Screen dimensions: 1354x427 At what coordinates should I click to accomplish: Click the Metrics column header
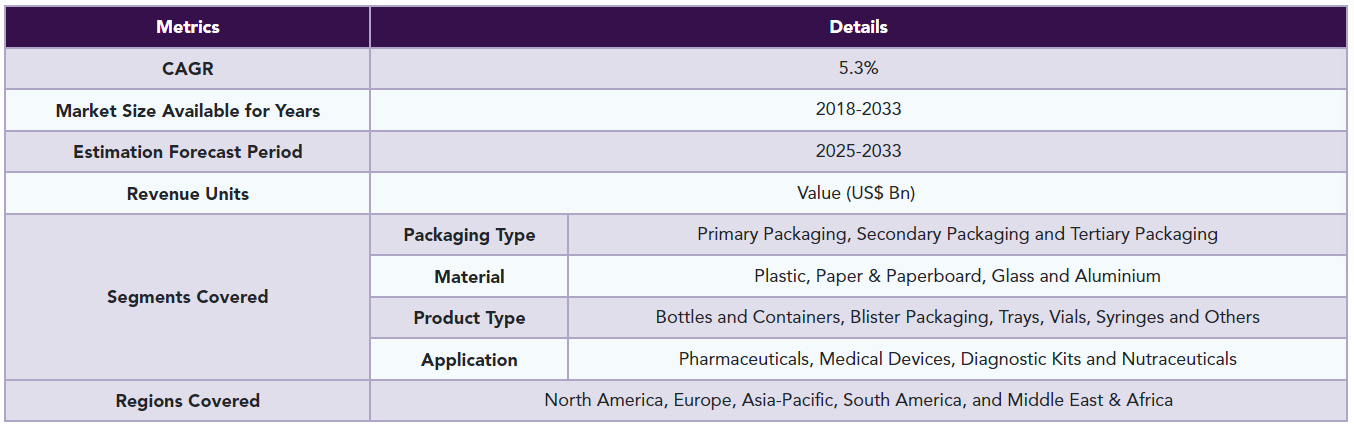point(187,27)
